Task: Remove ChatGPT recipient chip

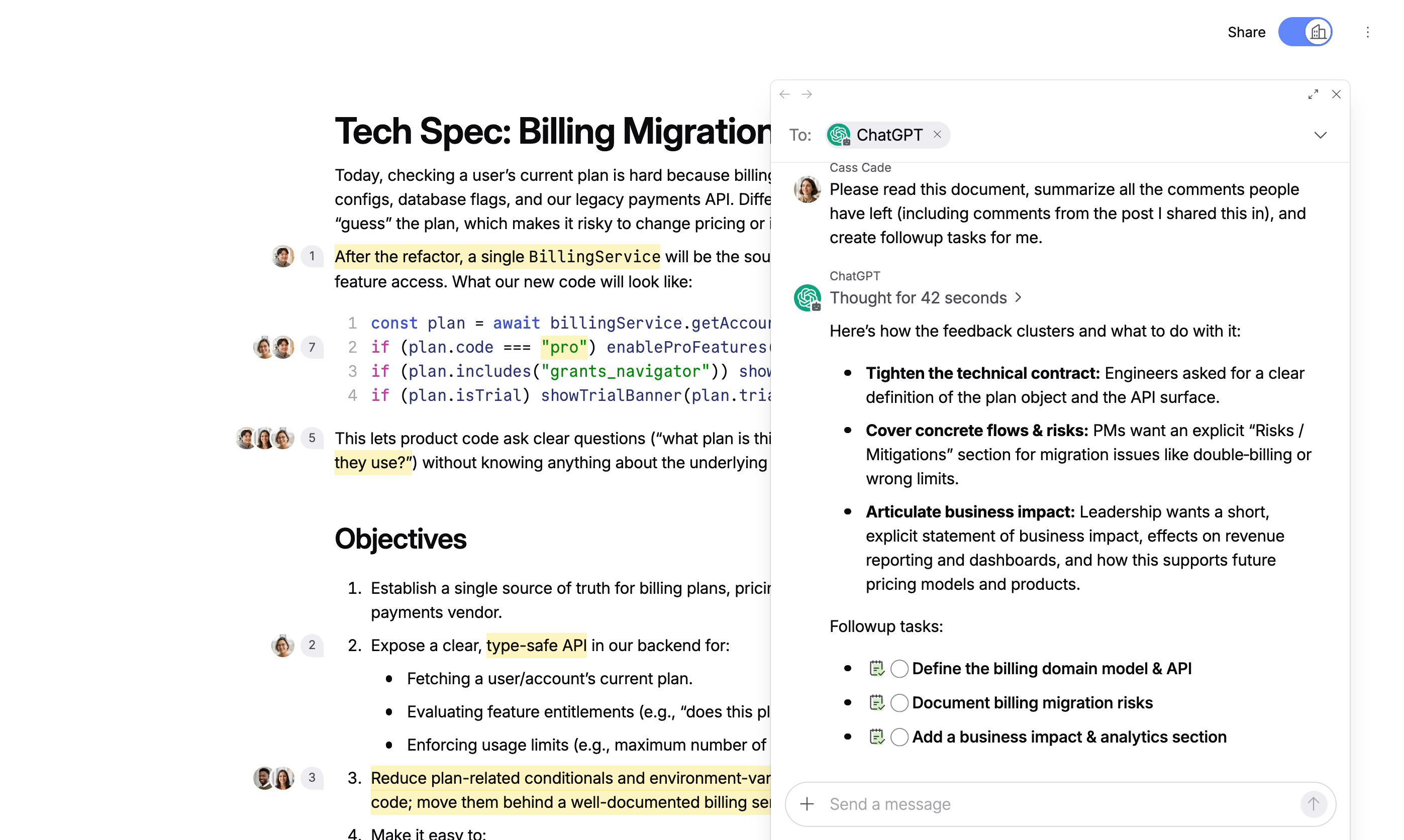Action: (x=937, y=134)
